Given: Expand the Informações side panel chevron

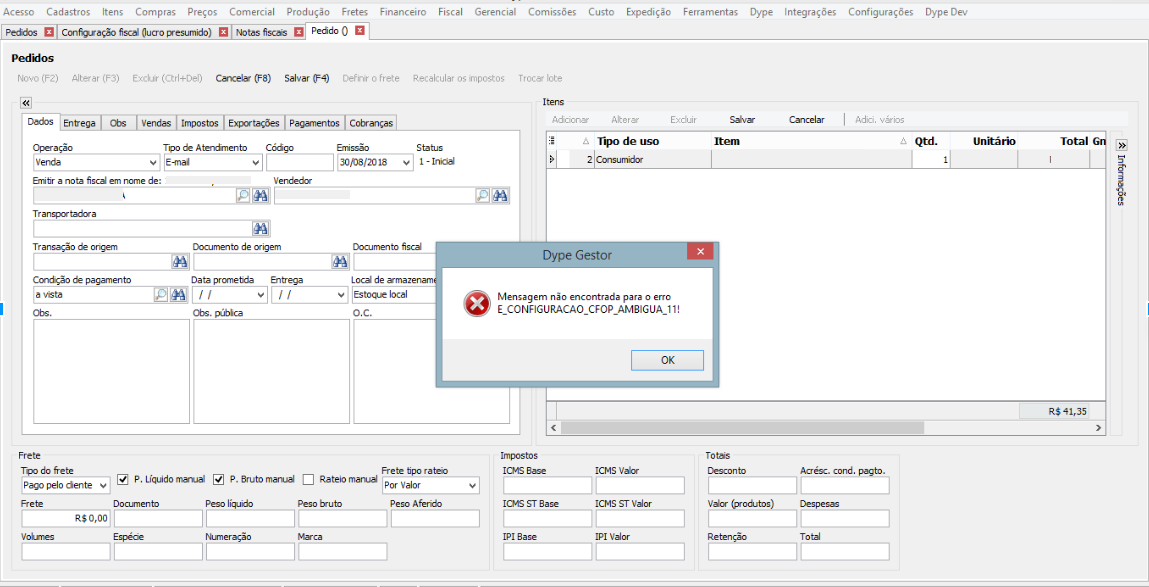Looking at the screenshot, I should (1120, 145).
